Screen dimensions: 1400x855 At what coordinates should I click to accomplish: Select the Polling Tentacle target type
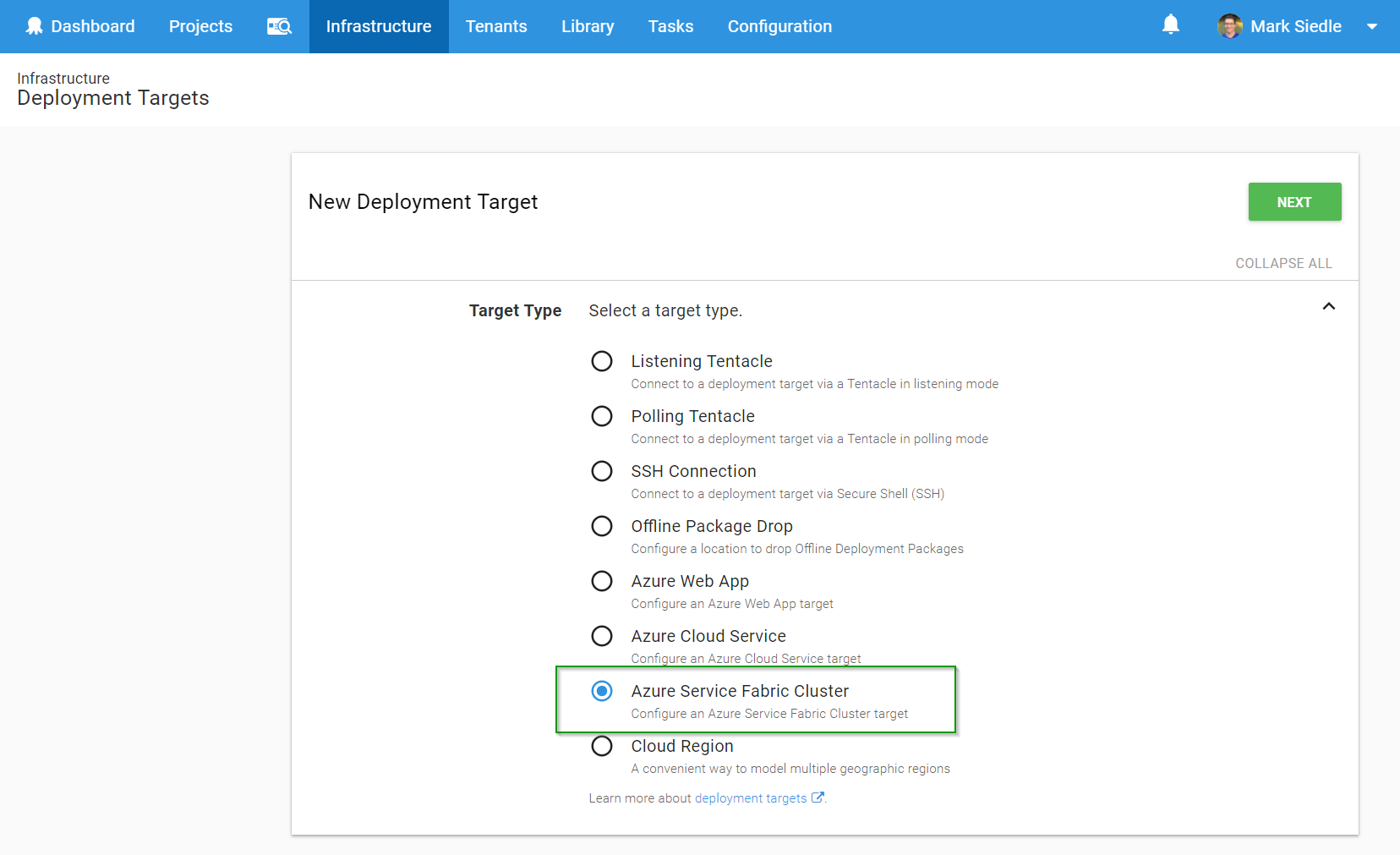[x=692, y=416]
